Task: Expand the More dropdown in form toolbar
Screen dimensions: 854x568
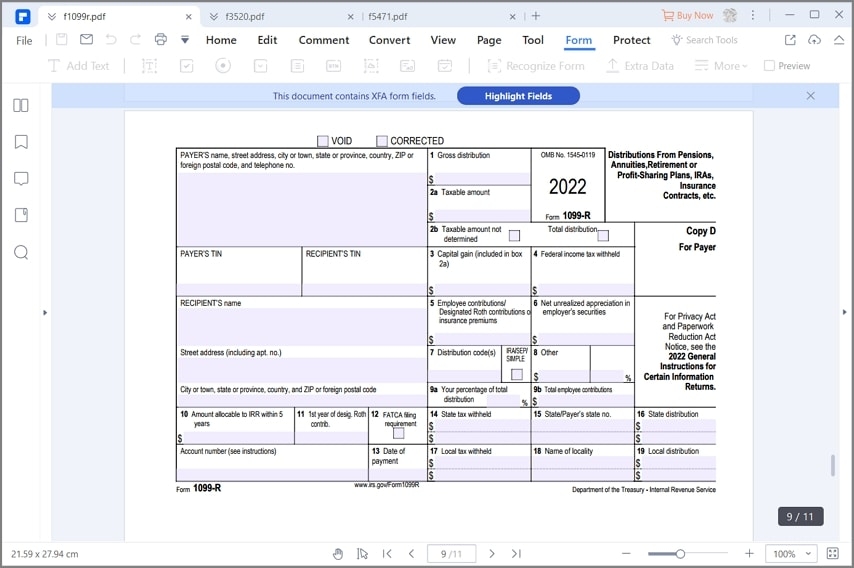Action: pos(731,66)
